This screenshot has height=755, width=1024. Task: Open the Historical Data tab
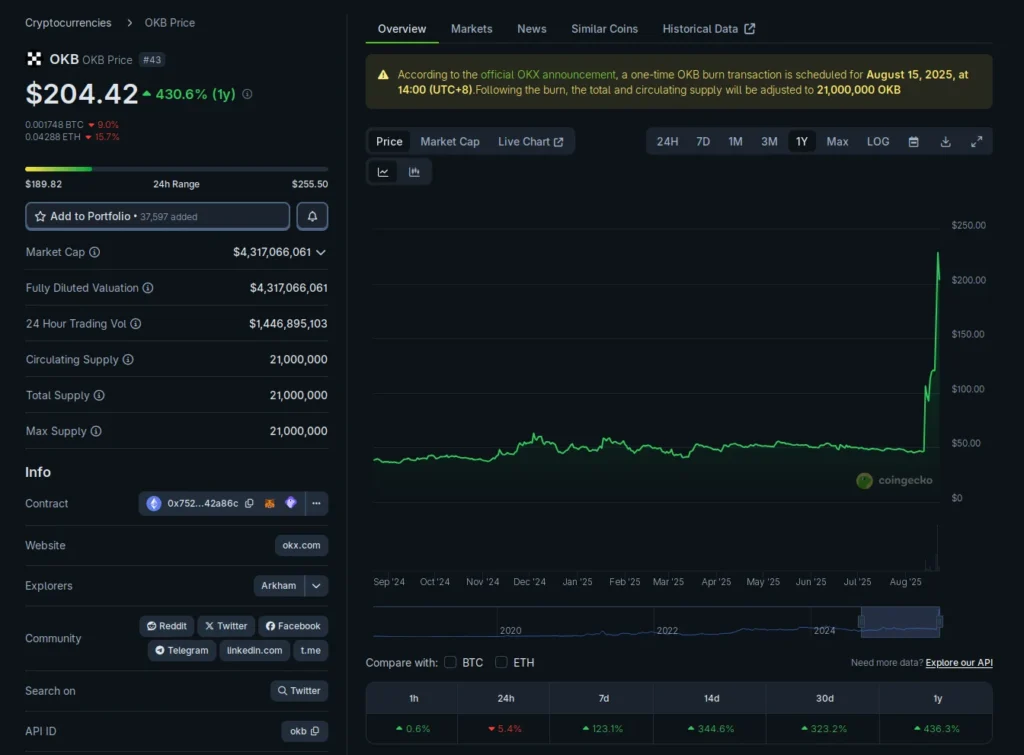click(709, 29)
